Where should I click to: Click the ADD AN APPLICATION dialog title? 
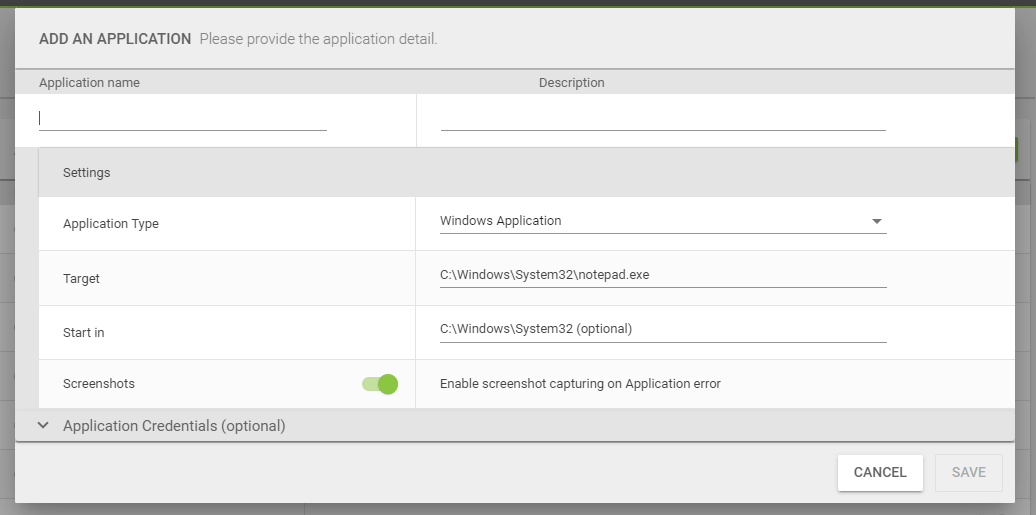pyautogui.click(x=115, y=39)
